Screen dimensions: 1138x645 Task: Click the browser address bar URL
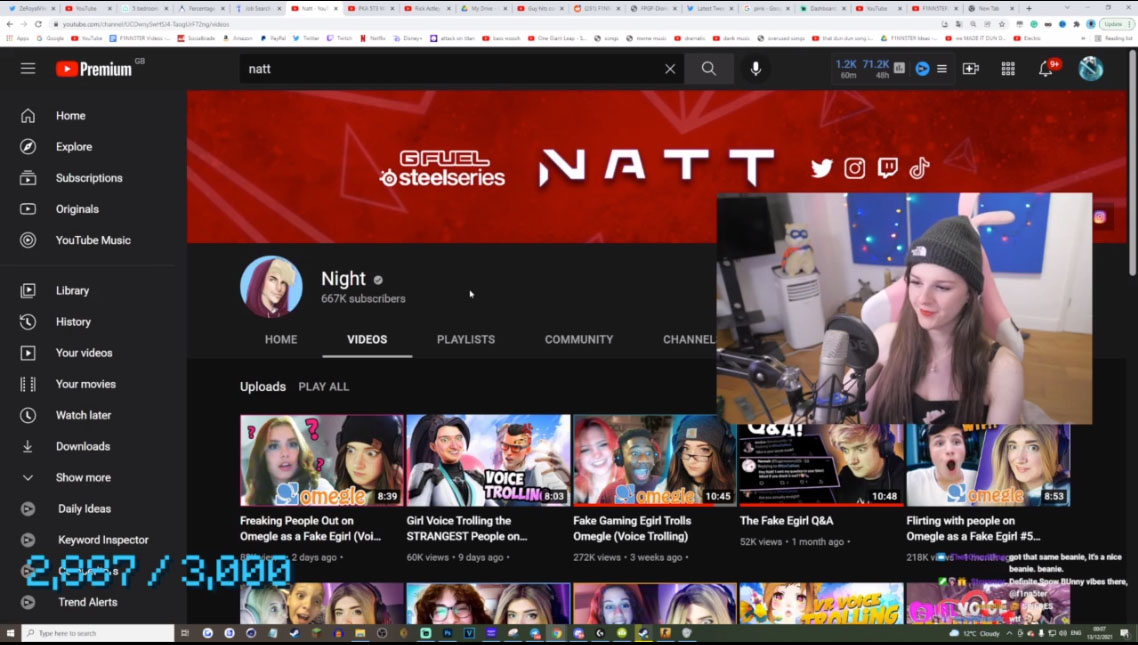point(146,24)
